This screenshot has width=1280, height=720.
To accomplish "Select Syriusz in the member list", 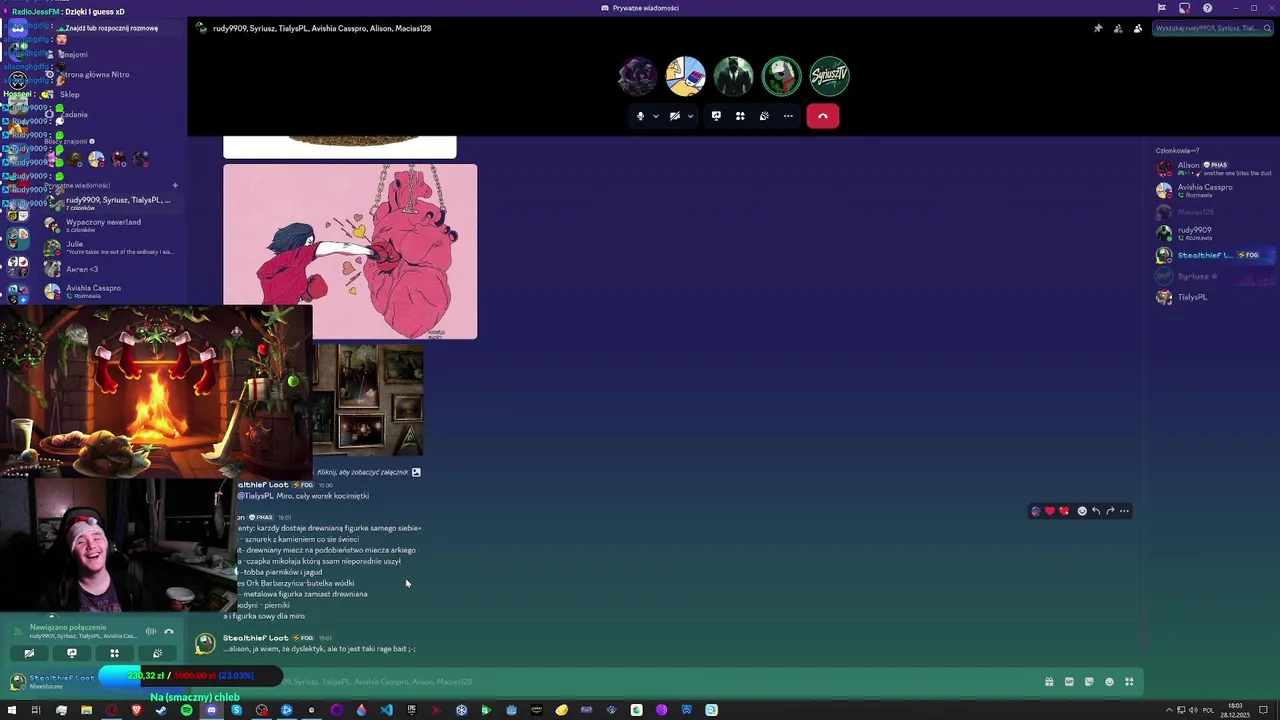I will click(x=1212, y=276).
